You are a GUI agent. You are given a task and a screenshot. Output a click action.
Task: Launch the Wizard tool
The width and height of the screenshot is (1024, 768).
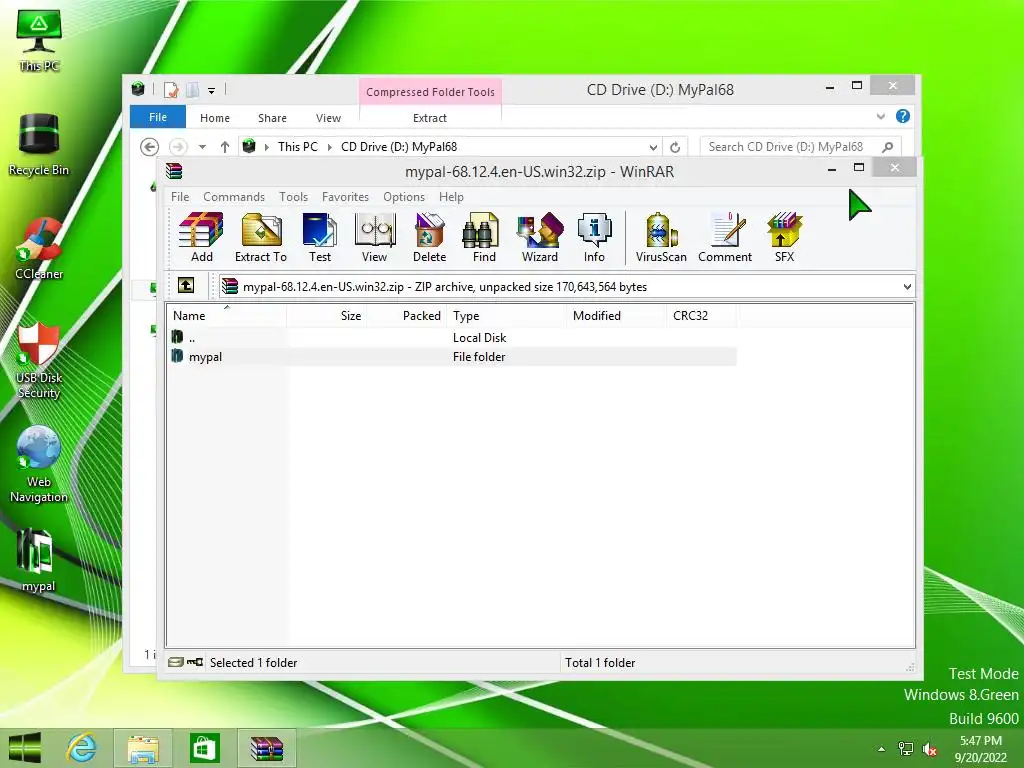[539, 238]
